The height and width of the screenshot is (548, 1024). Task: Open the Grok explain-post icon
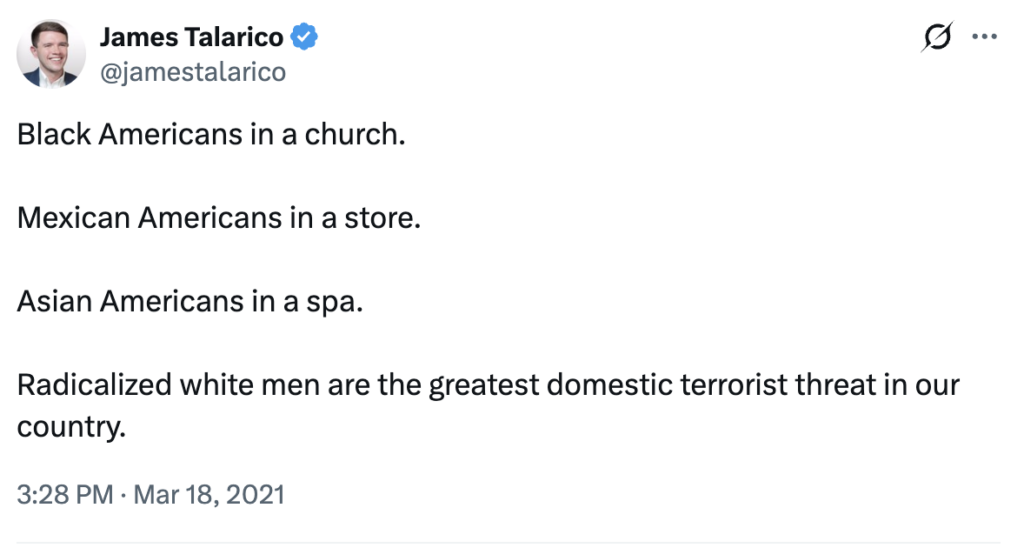[937, 37]
